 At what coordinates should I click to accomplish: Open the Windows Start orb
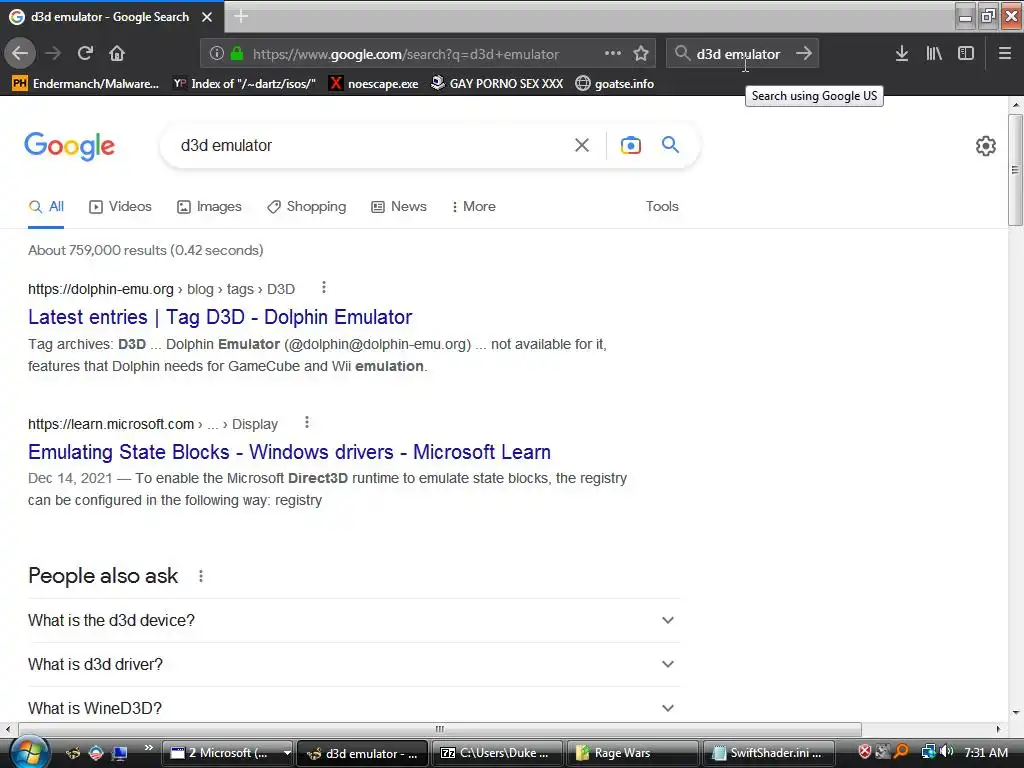pyautogui.click(x=29, y=752)
